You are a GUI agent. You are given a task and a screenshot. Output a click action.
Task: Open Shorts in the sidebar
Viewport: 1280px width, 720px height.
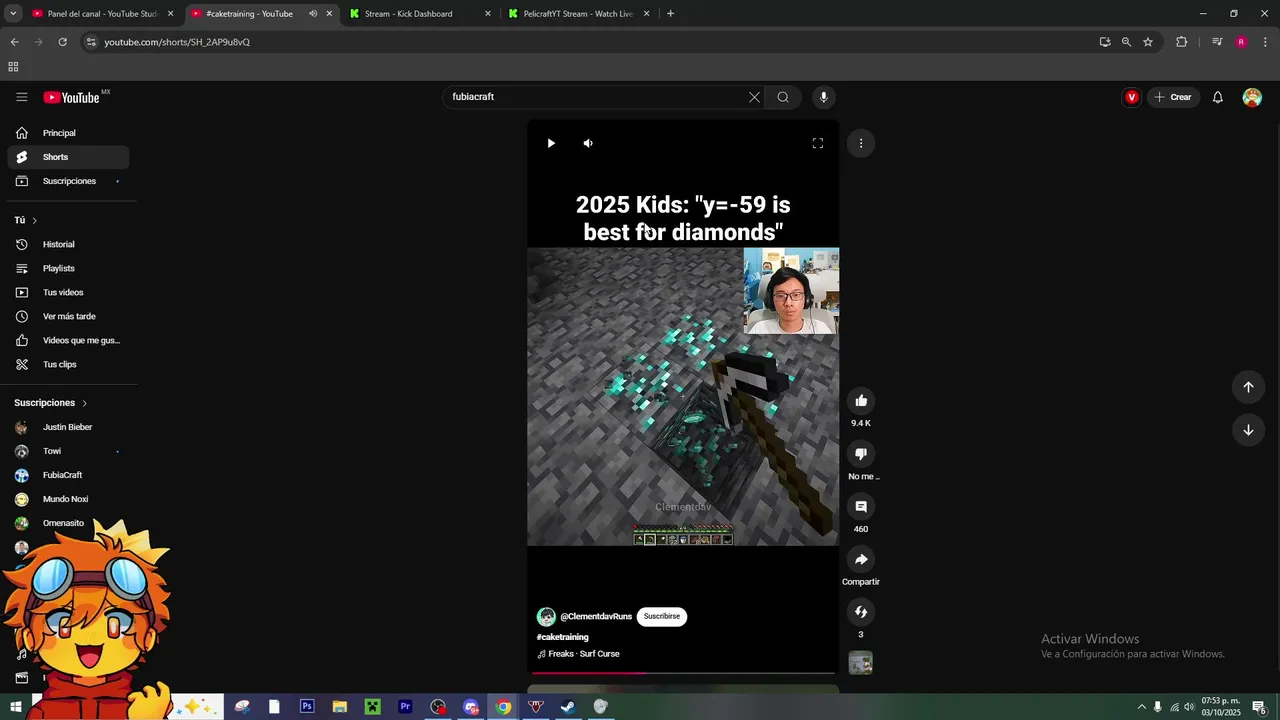(68, 157)
